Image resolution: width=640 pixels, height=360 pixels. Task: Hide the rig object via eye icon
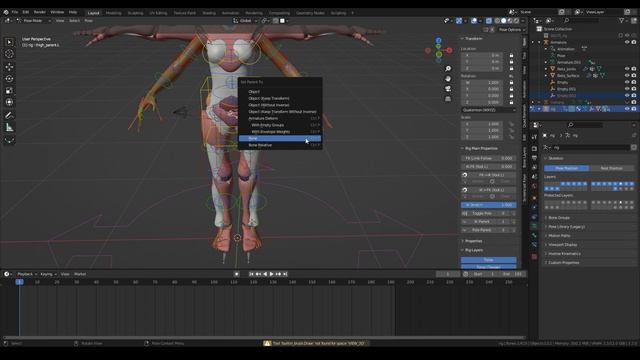(627, 109)
